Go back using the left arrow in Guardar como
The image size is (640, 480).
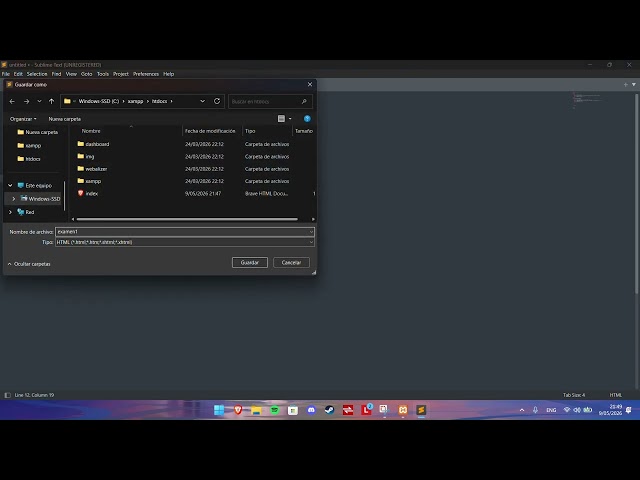12,101
